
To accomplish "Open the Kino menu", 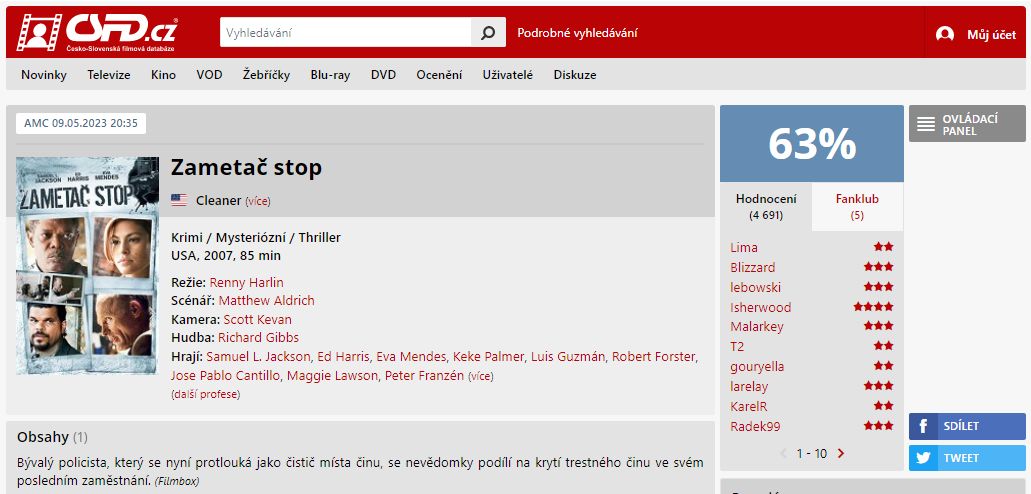I will [163, 75].
